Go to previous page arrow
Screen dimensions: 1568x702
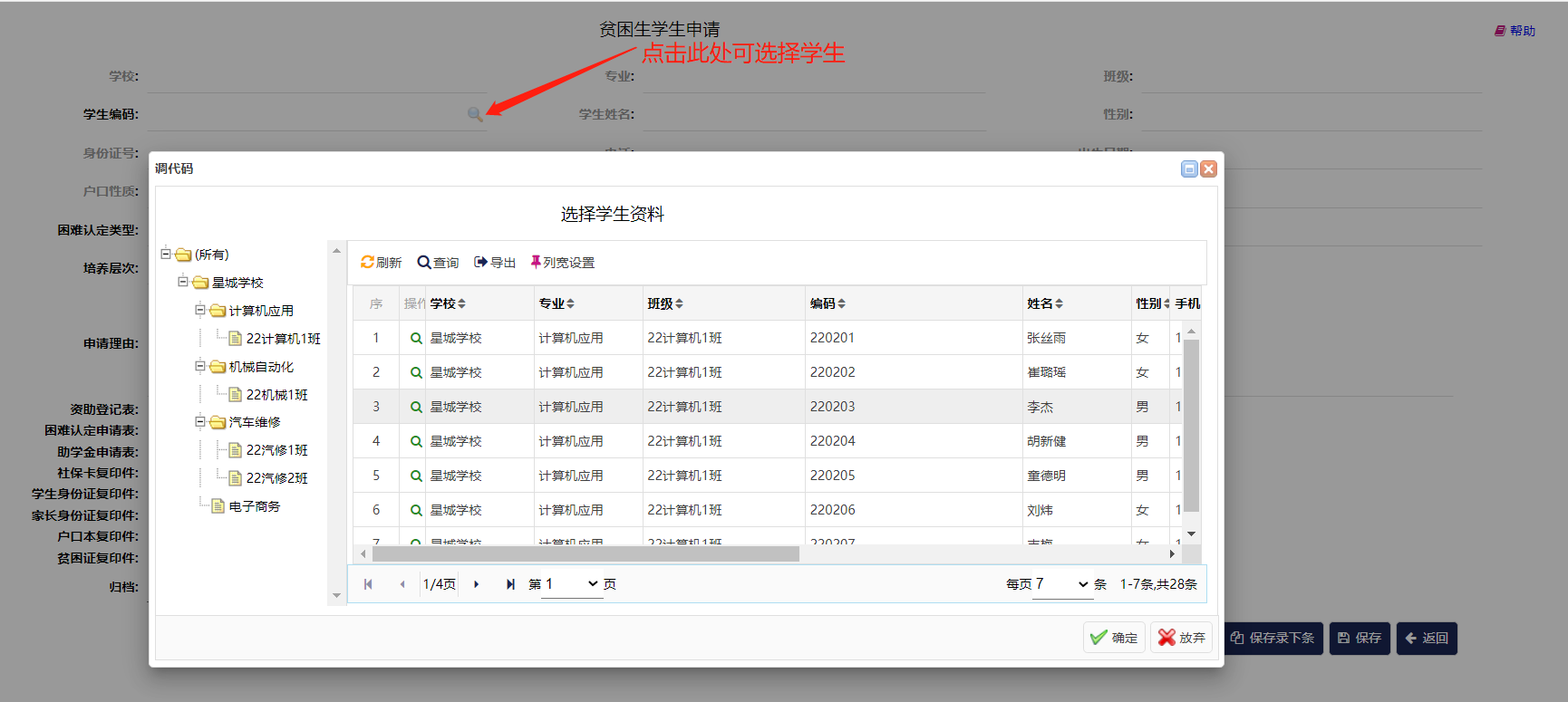(402, 584)
